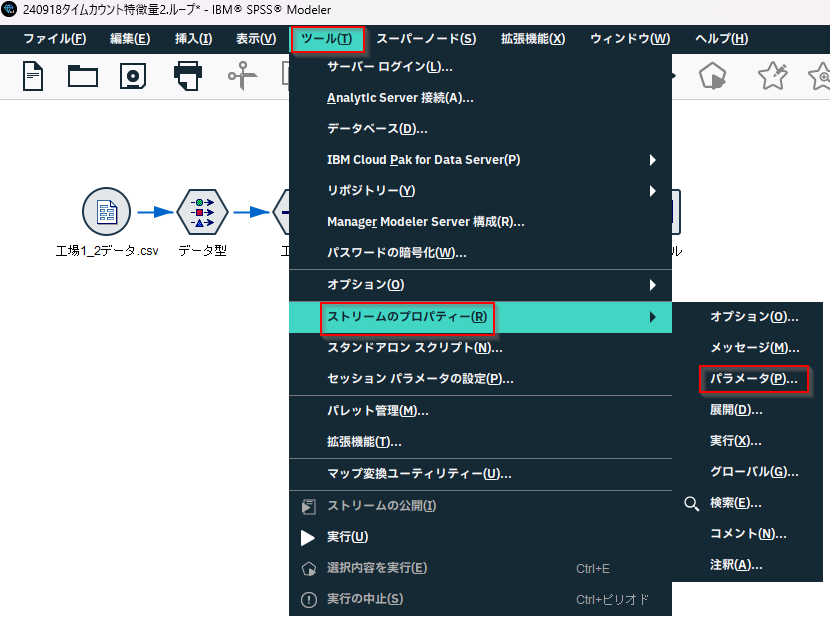Choose Analytic Server 接続(A)... entry
Screen dimensions: 830x635
[x=480, y=98]
